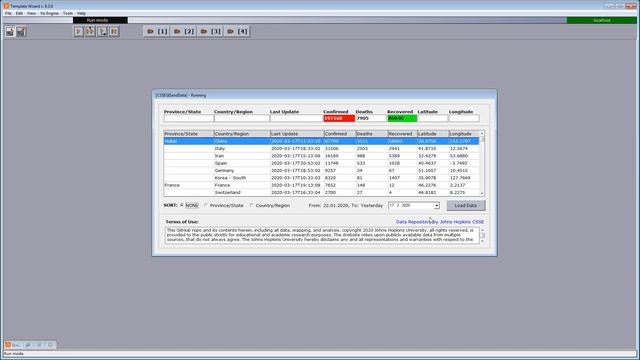Click the Deaths total field showing 7905
Screen dimensions: 640x360
coord(371,118)
